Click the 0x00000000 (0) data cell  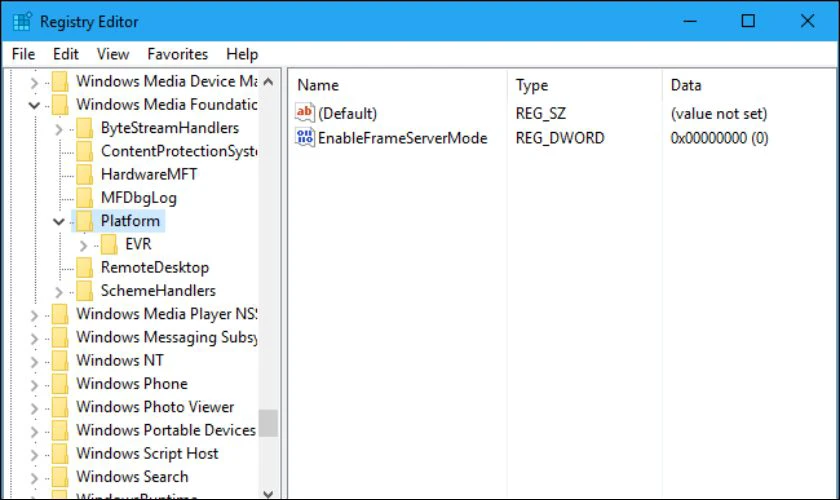pyautogui.click(x=719, y=138)
